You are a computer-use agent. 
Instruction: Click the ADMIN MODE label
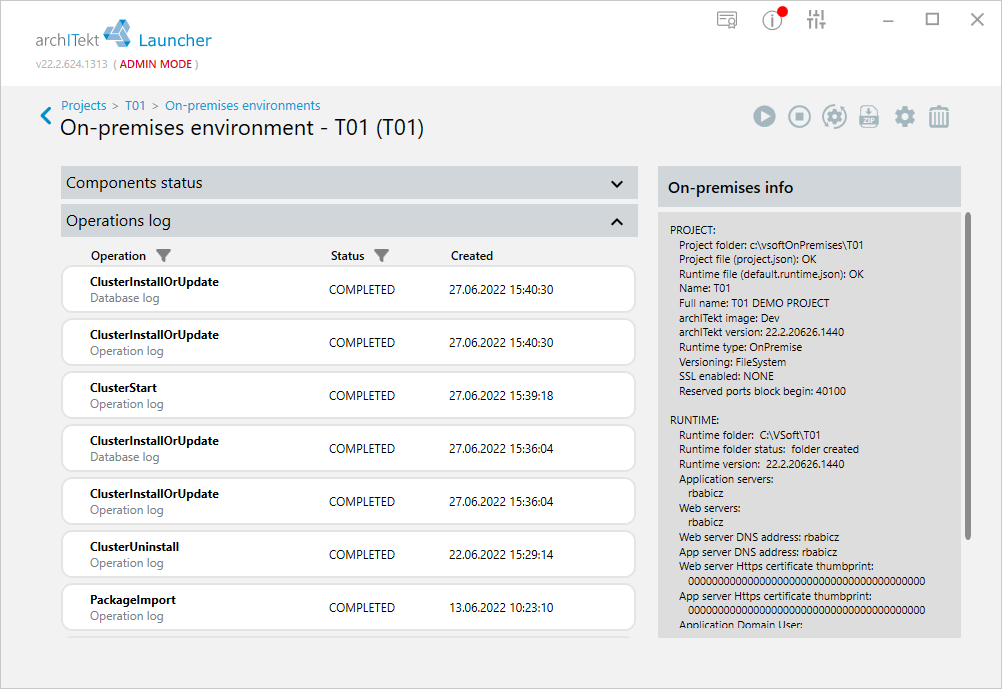point(156,64)
